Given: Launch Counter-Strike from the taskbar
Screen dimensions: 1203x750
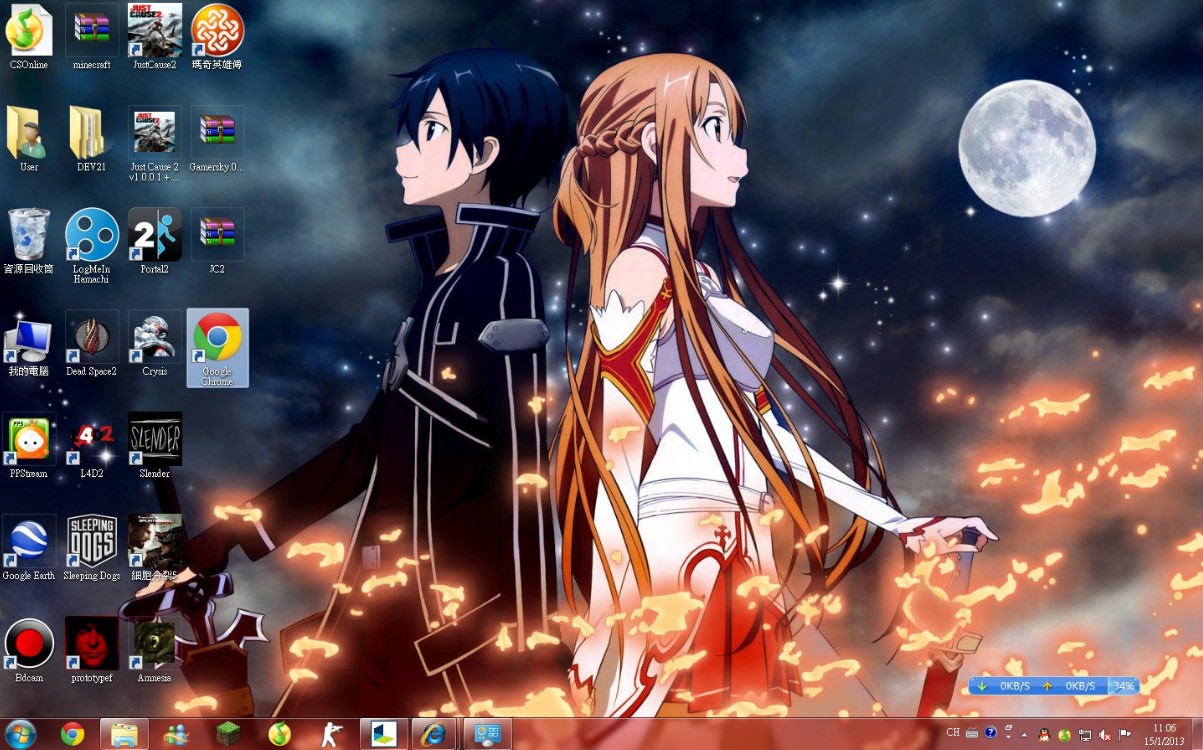Looking at the screenshot, I should 332,734.
